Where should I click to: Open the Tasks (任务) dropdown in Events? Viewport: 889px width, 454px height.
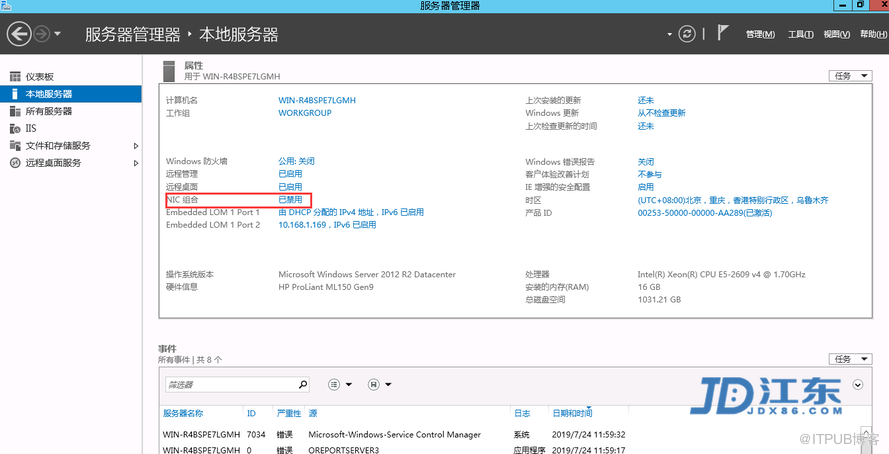[850, 359]
